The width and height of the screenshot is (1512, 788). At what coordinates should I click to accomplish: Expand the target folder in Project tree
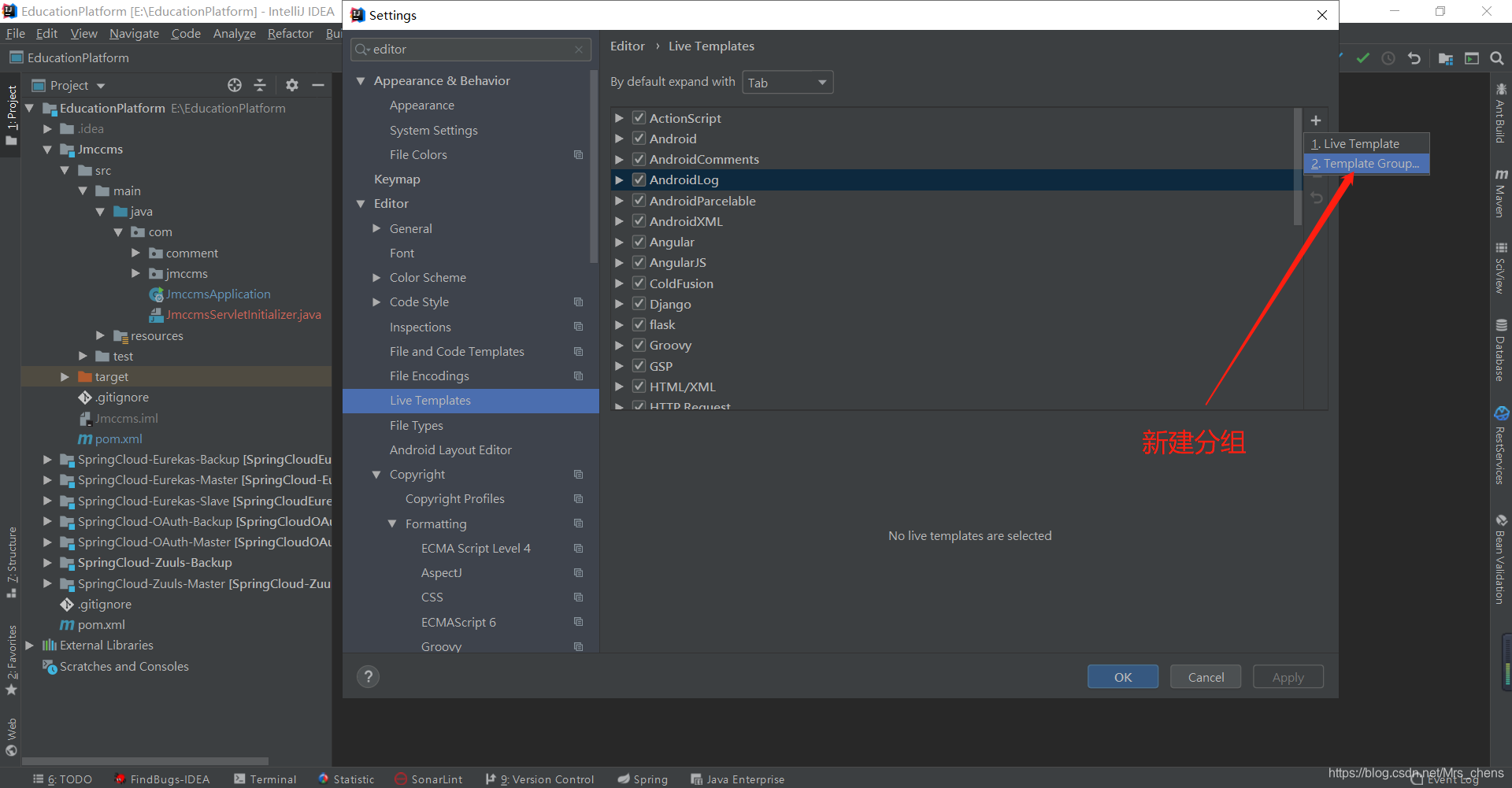click(x=65, y=377)
